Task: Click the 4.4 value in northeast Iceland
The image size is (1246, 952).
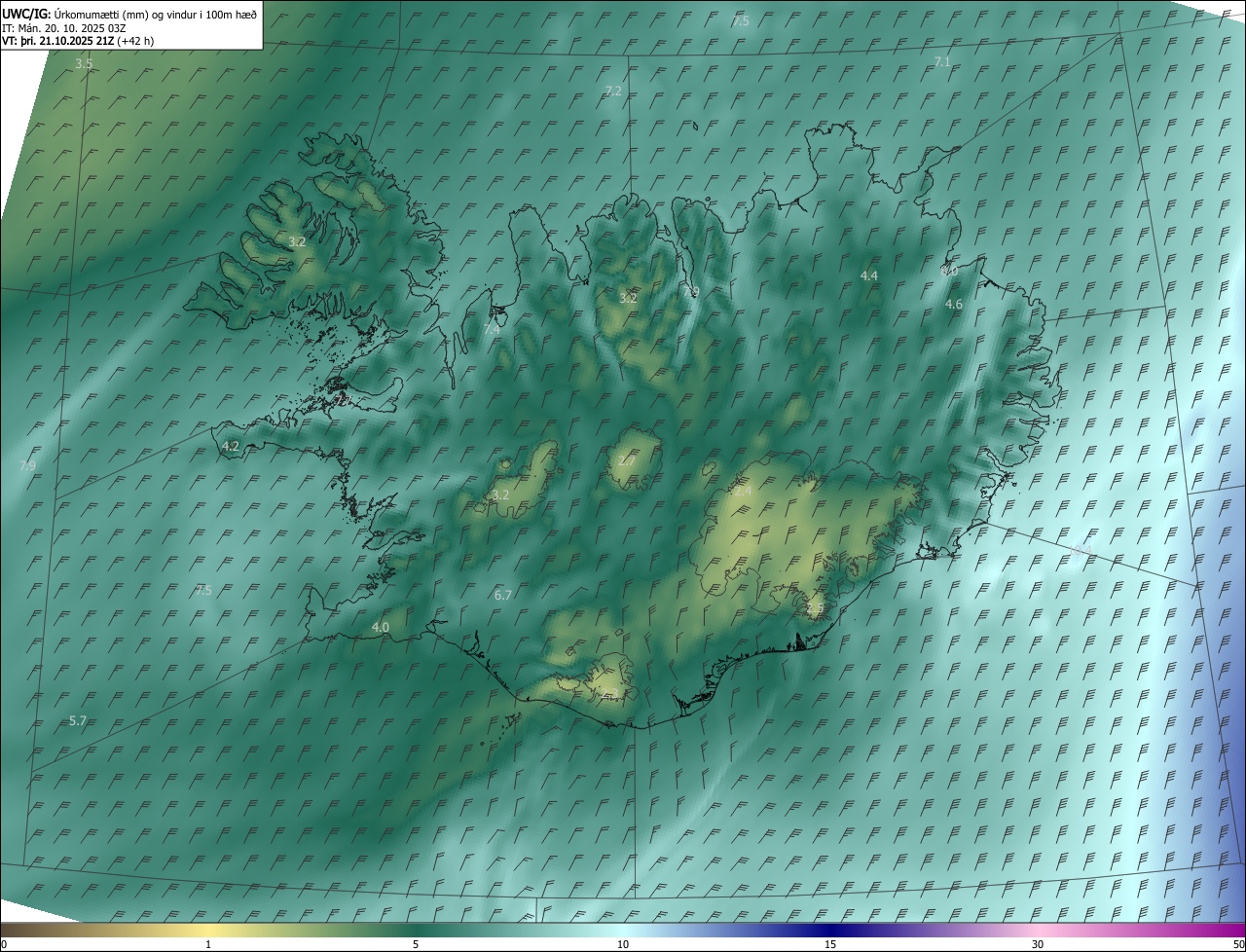Action: [x=869, y=276]
